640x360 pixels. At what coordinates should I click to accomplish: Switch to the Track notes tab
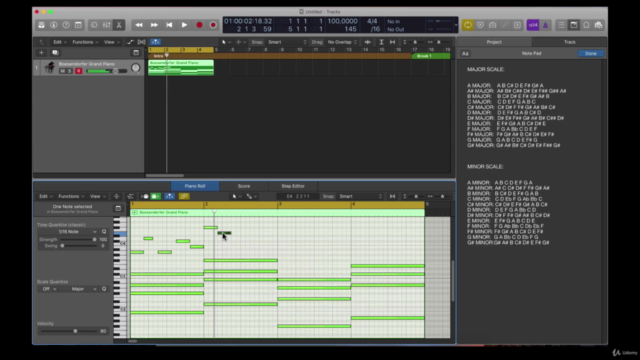click(x=569, y=42)
